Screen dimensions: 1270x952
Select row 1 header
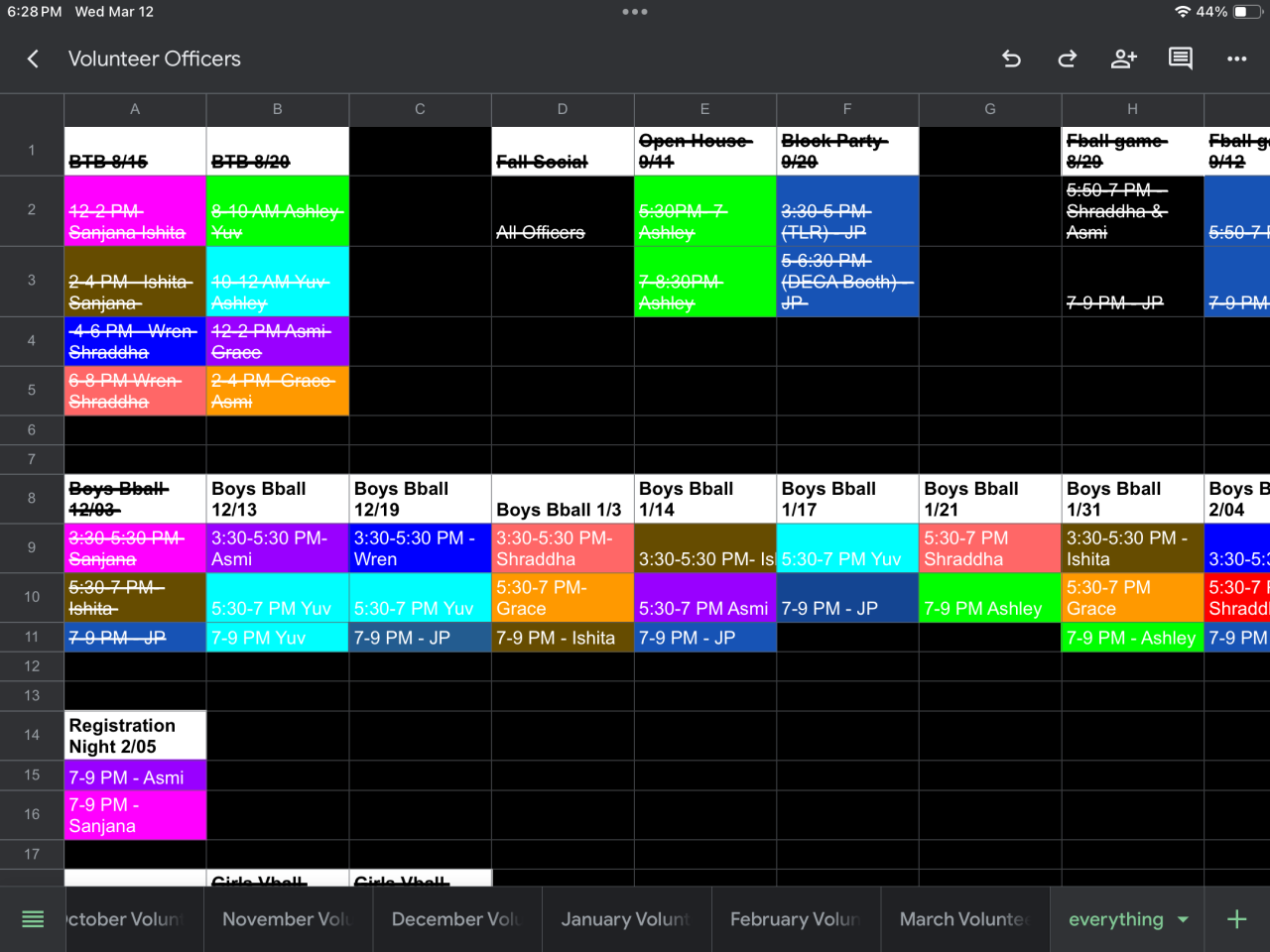click(32, 151)
